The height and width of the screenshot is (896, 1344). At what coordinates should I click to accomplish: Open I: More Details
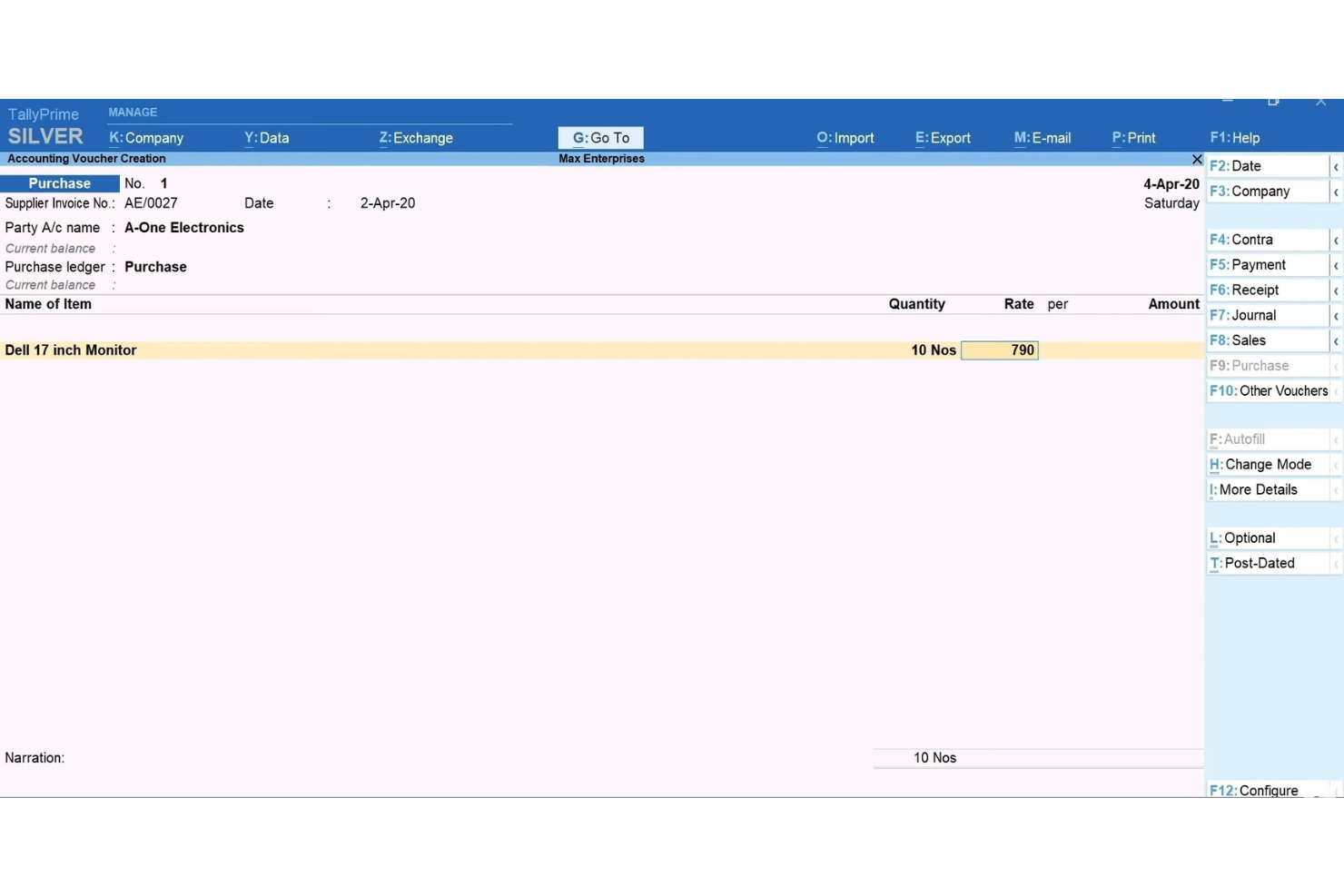point(1267,490)
